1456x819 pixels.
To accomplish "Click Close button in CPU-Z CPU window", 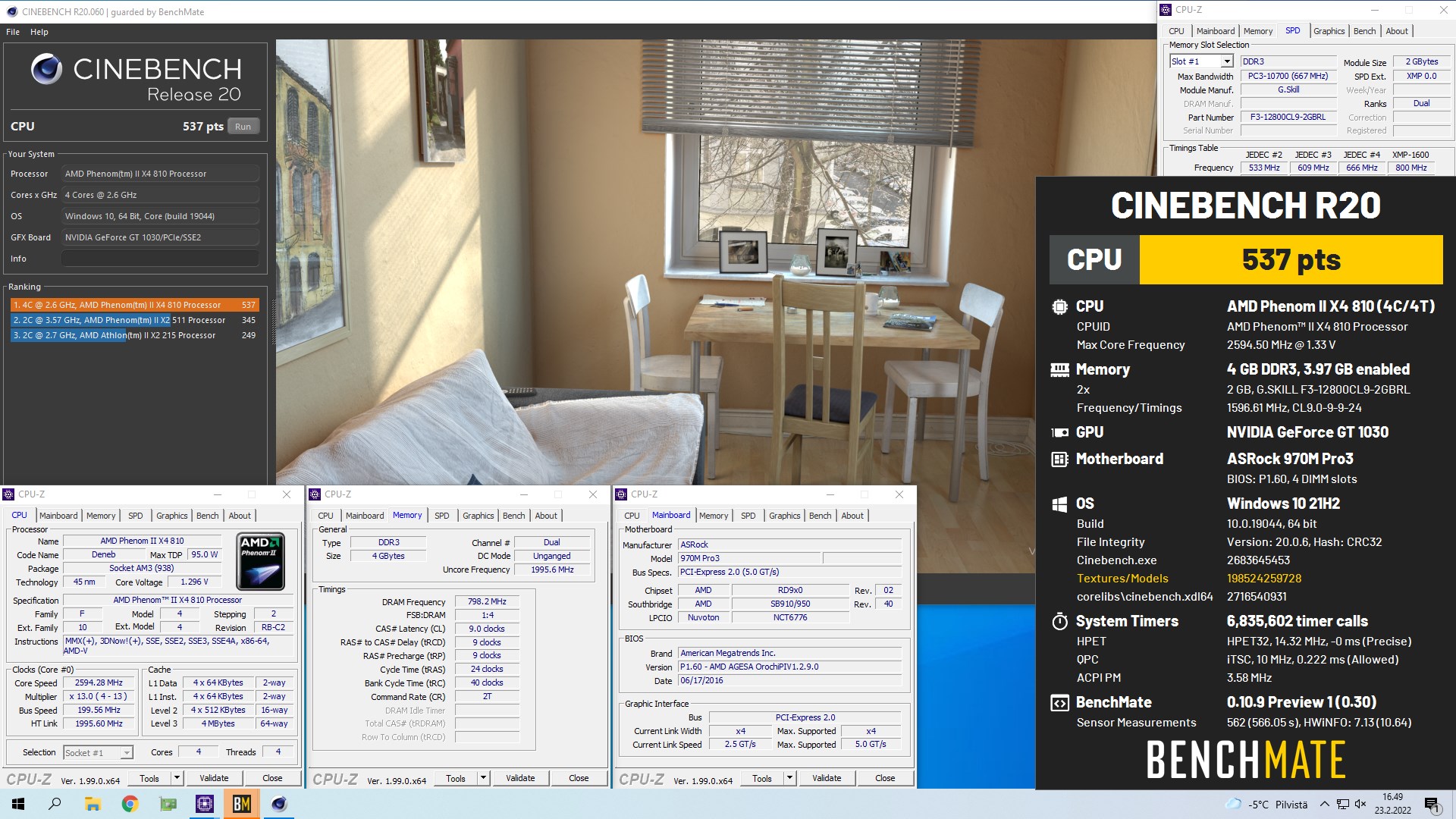I will tap(272, 778).
